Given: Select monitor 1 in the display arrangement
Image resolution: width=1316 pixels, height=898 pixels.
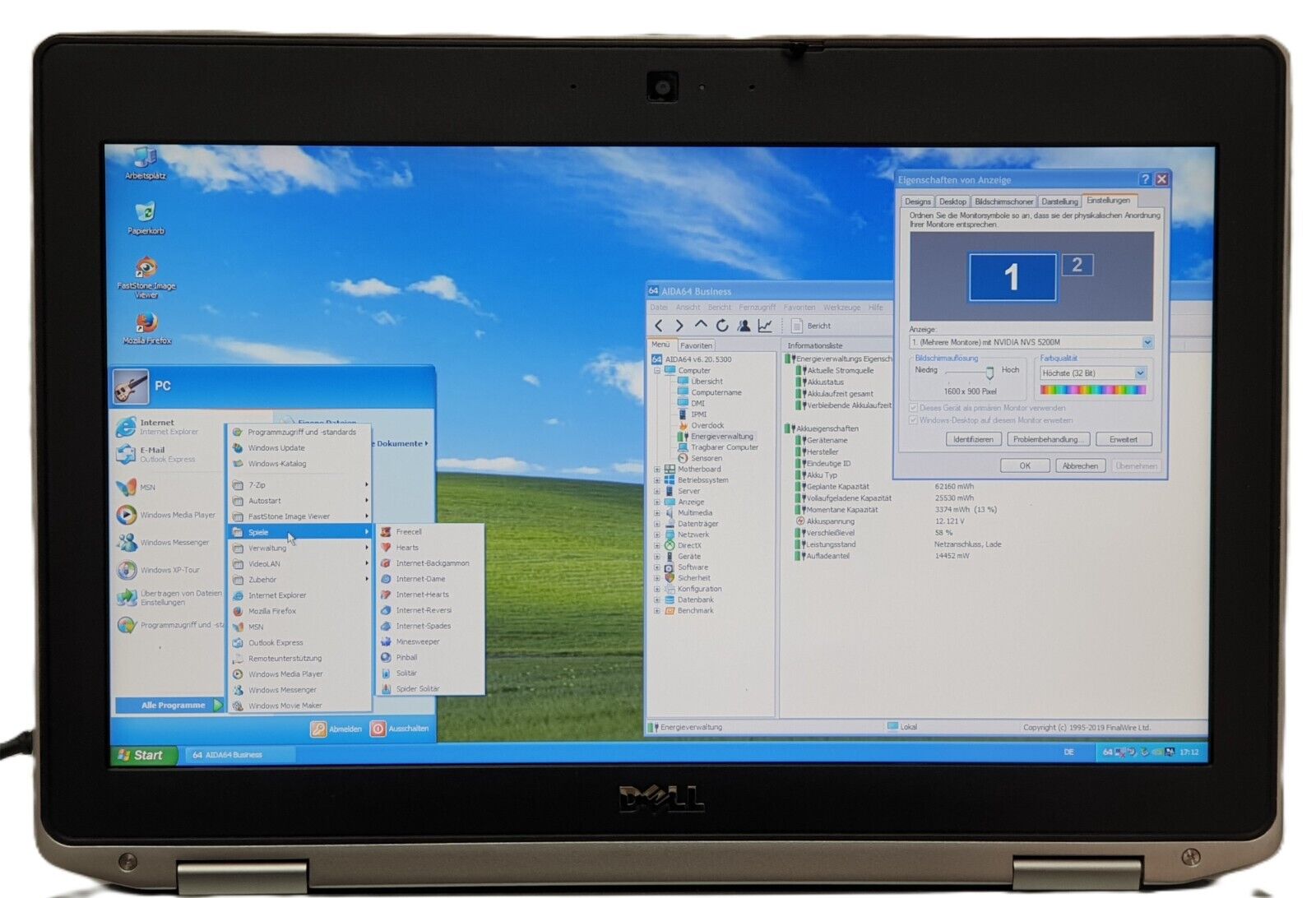Looking at the screenshot, I should pyautogui.click(x=1012, y=277).
